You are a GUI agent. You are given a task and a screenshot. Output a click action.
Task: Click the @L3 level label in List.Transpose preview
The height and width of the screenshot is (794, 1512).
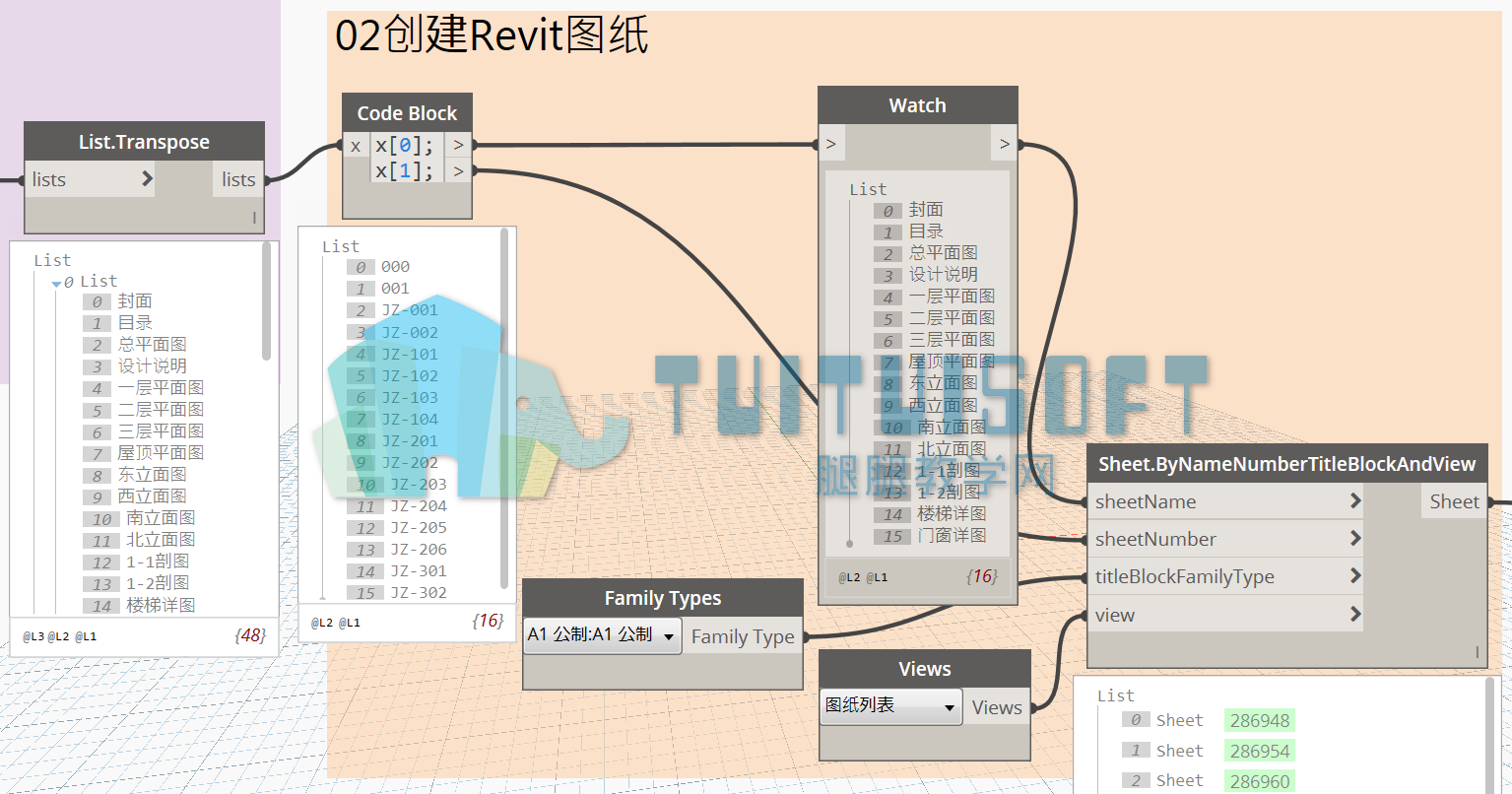pyautogui.click(x=33, y=636)
